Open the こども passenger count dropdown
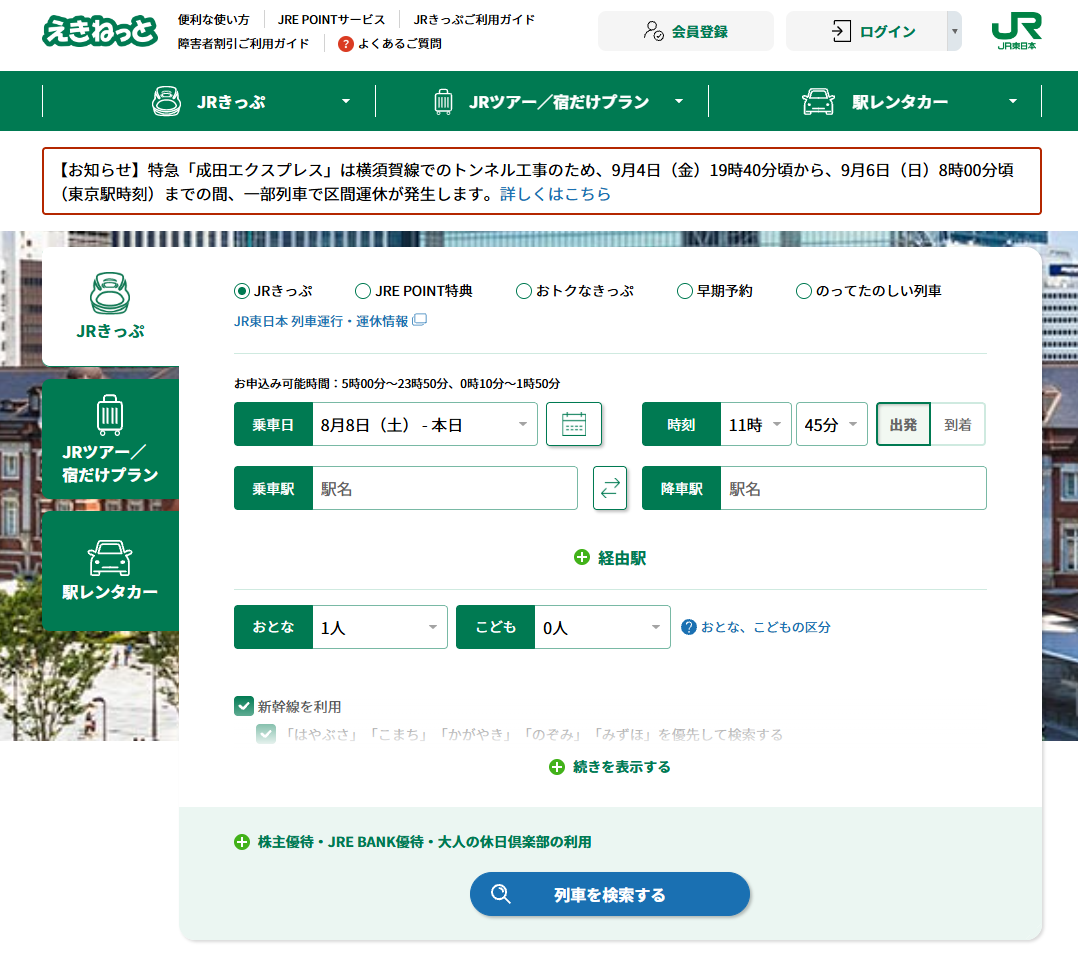 pos(602,627)
